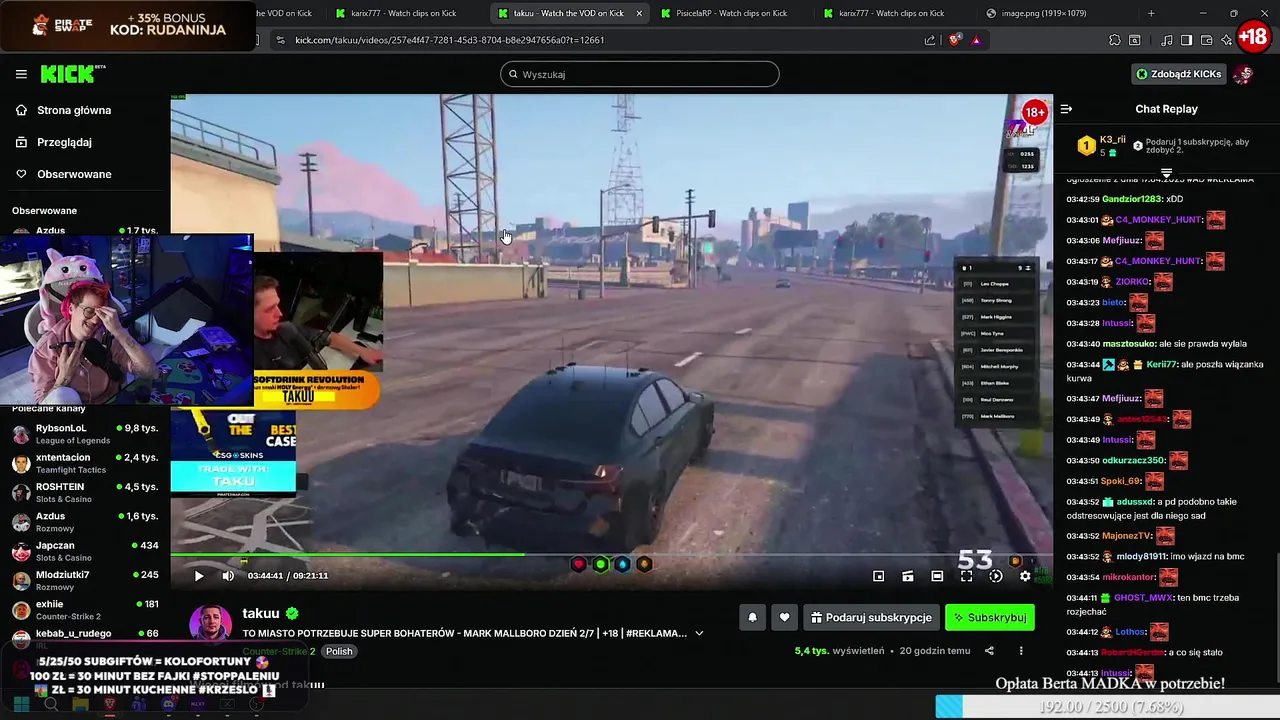Viewport: 1280px width, 720px height.
Task: Open Obserwowane in the sidebar
Action: 74,174
